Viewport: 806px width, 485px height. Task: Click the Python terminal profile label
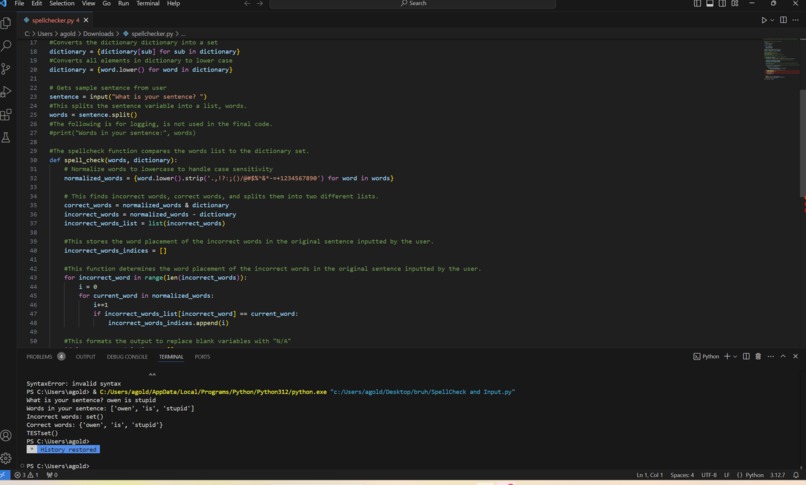[706, 357]
